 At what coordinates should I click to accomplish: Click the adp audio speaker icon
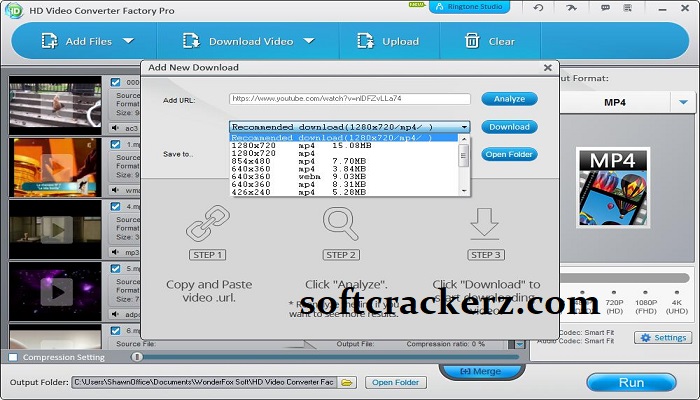point(116,314)
